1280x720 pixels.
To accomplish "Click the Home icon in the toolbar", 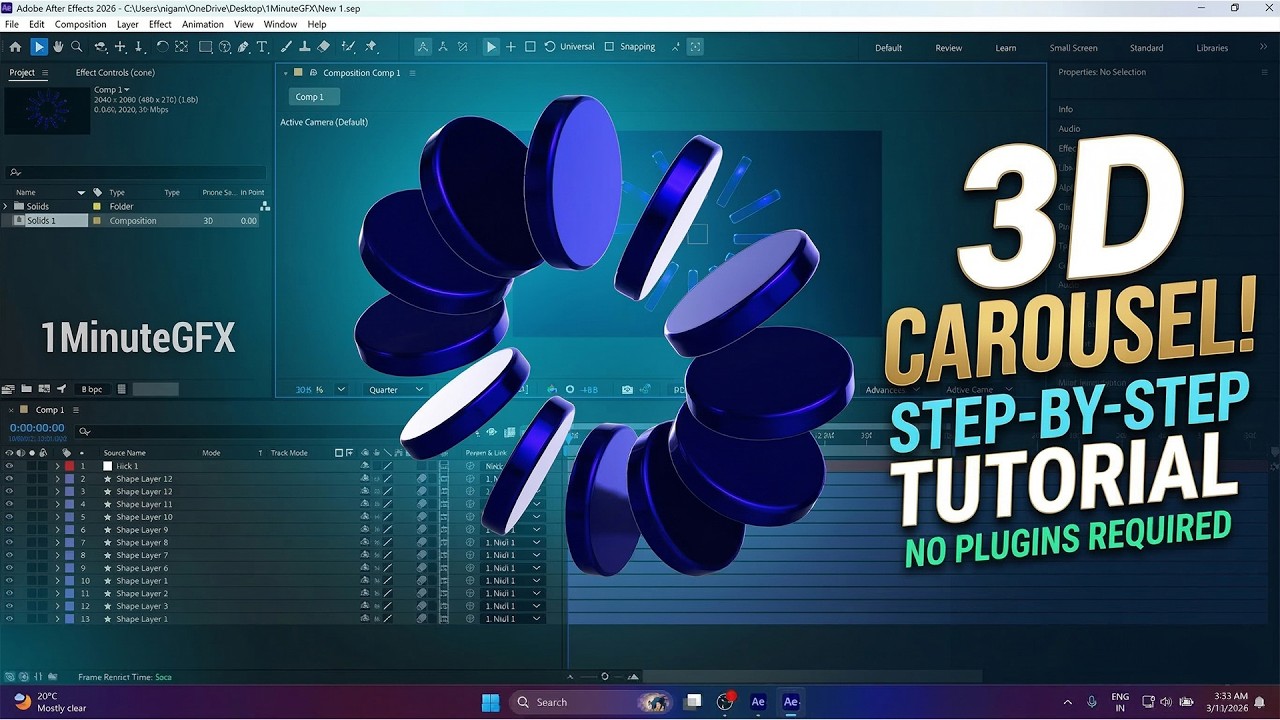I will click(15, 47).
